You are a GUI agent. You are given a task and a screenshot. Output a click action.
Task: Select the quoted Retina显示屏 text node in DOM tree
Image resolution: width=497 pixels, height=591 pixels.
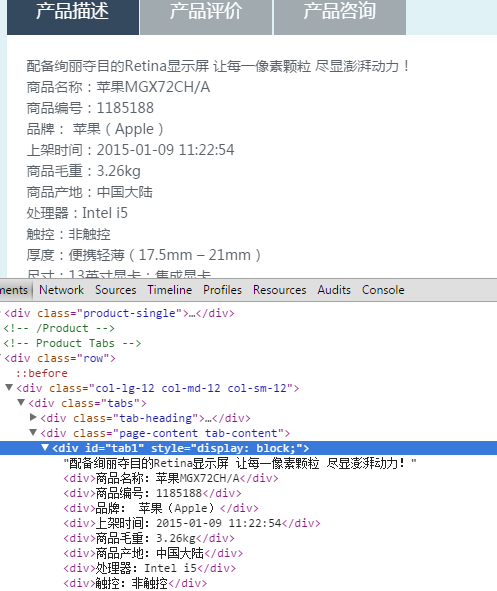click(240, 463)
